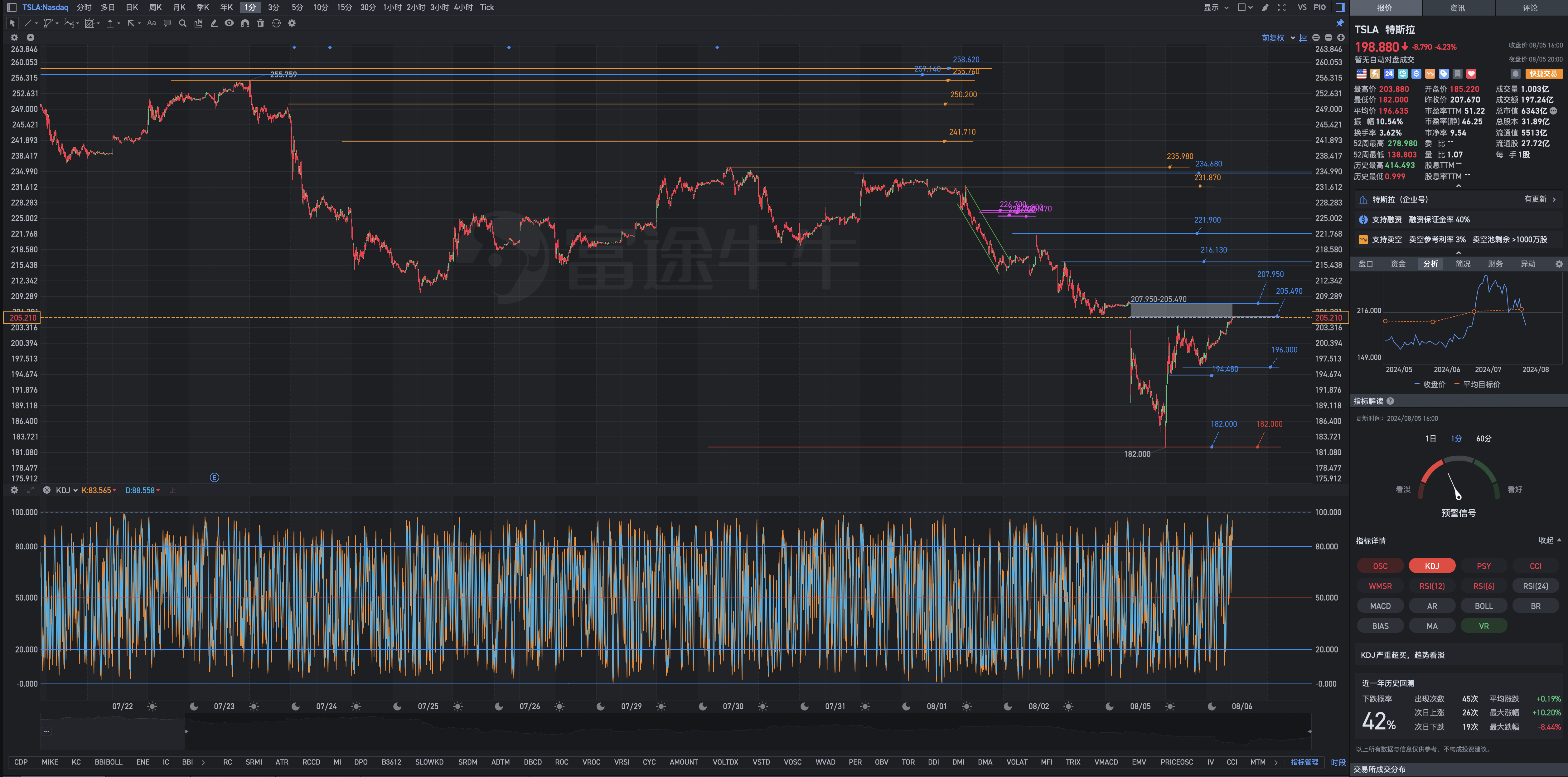The width and height of the screenshot is (1568, 777).
Task: Toggle the magnet snap mode
Action: [245, 23]
